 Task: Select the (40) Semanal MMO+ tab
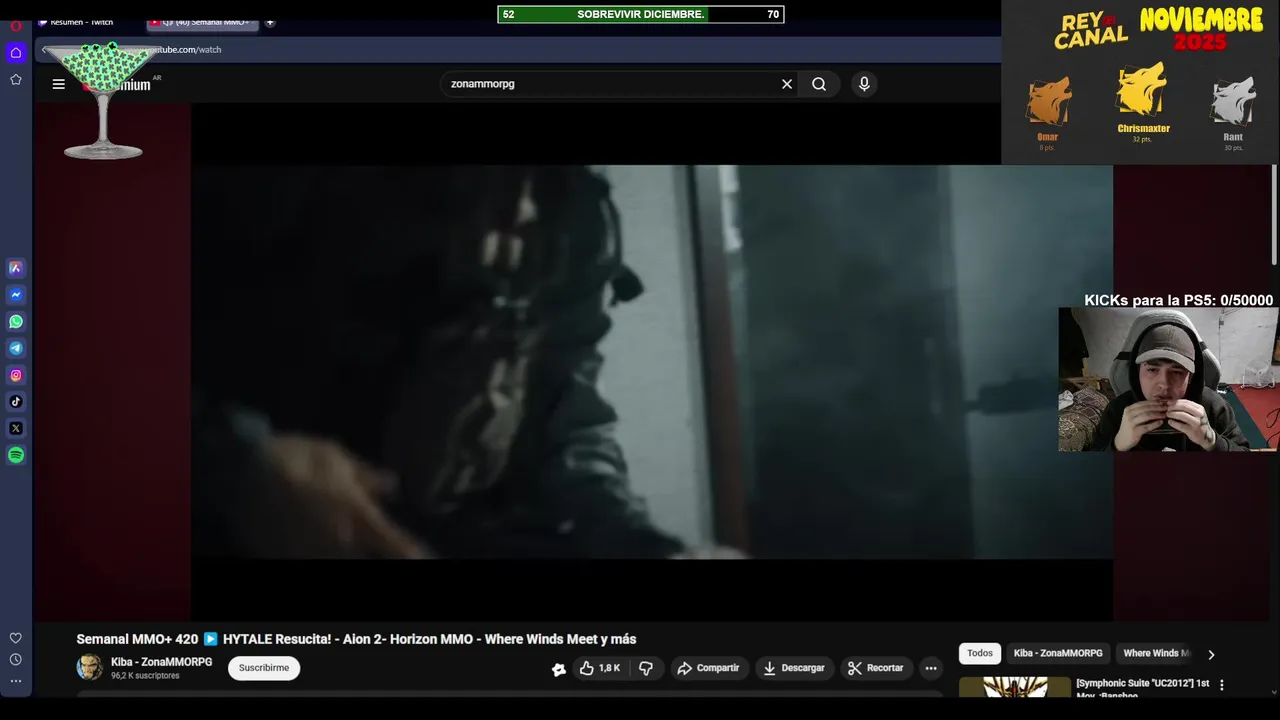coord(204,22)
